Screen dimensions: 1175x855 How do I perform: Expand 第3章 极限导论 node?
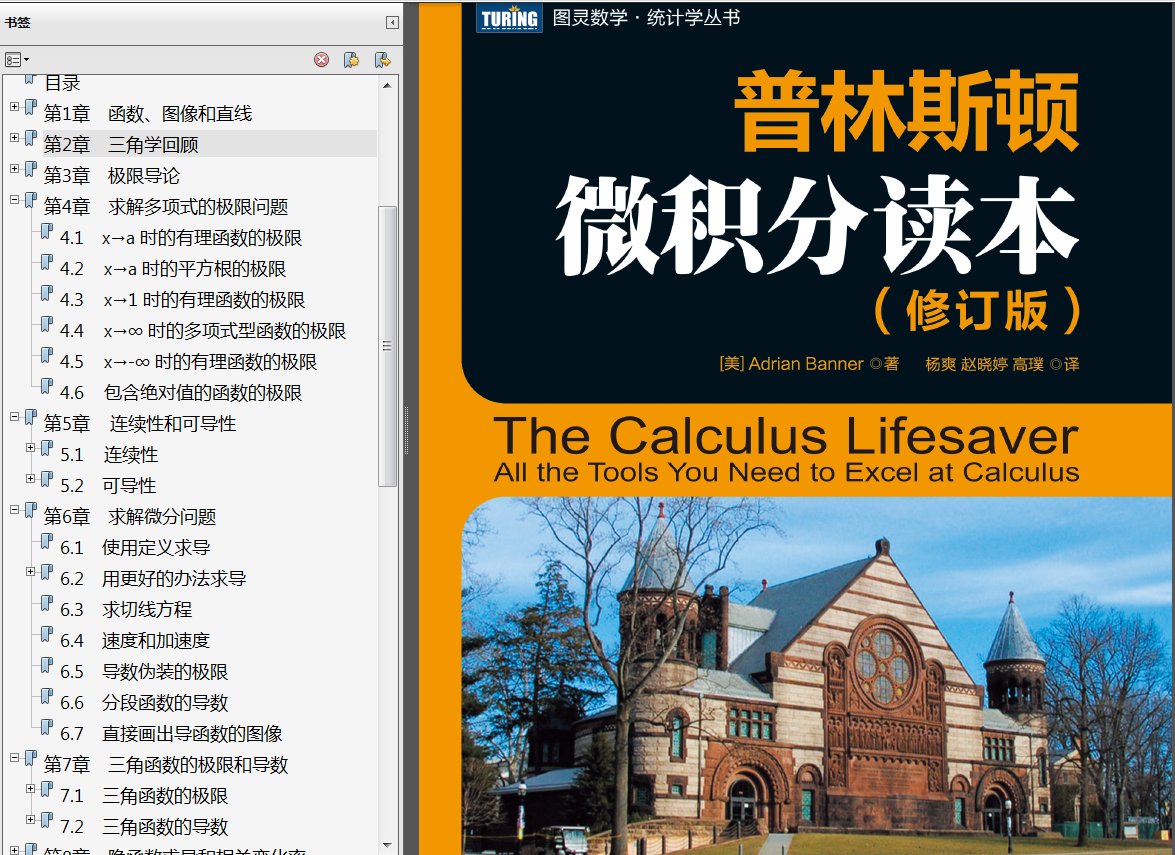pyautogui.click(x=14, y=169)
